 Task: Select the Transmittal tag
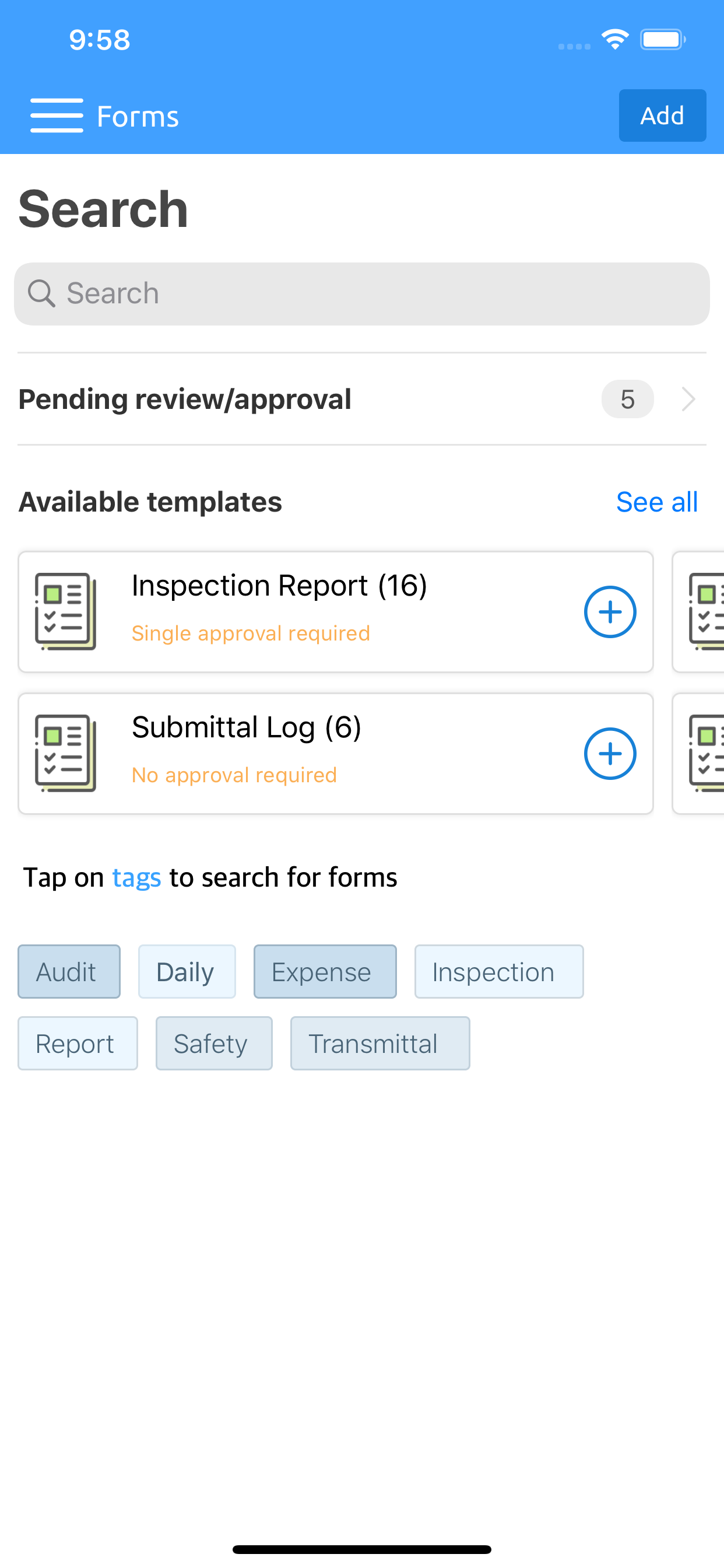pos(379,1044)
